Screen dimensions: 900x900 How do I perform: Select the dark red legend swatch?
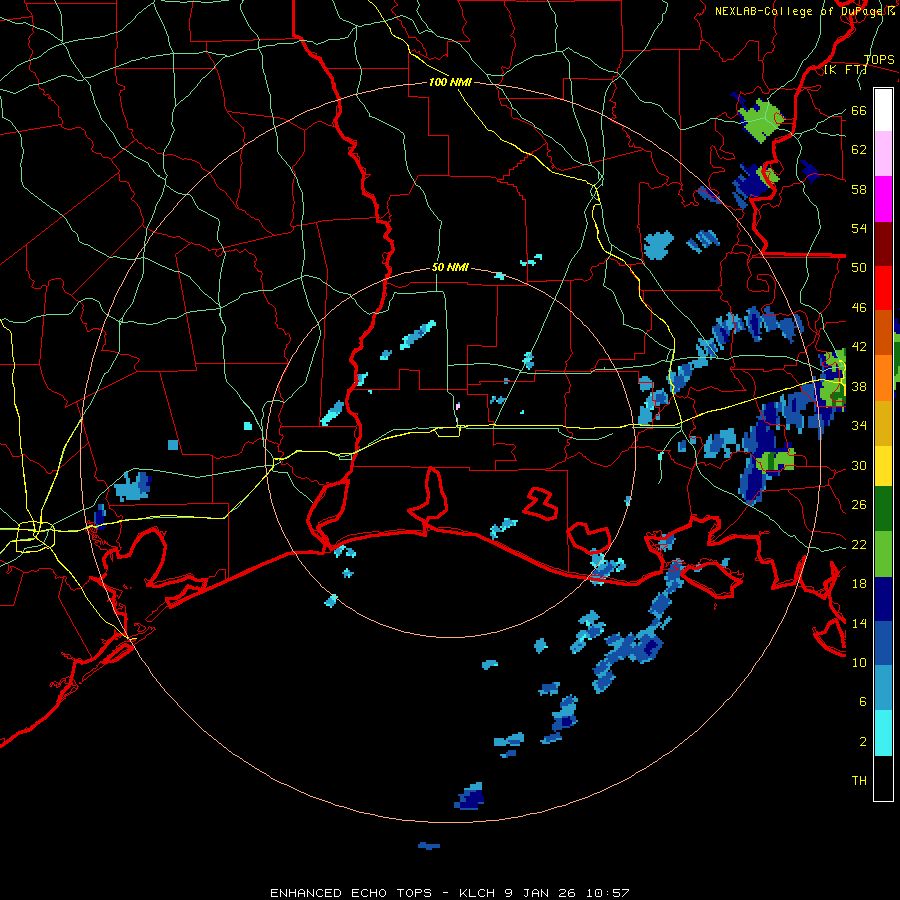pyautogui.click(x=883, y=243)
